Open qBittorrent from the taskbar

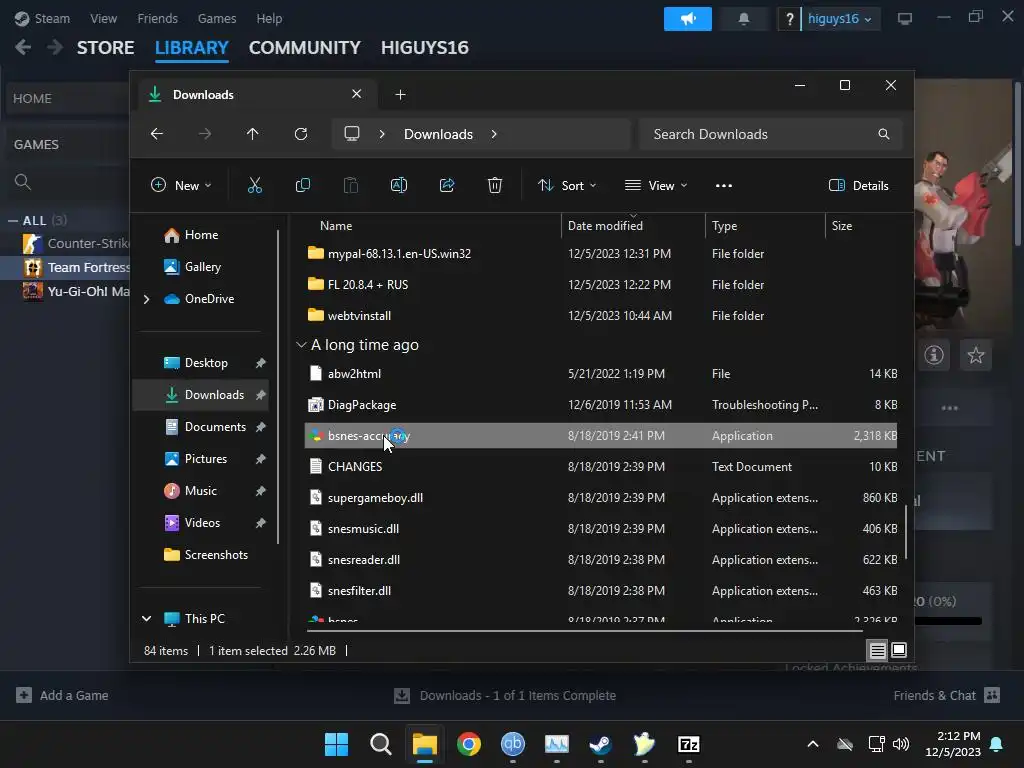click(x=513, y=744)
